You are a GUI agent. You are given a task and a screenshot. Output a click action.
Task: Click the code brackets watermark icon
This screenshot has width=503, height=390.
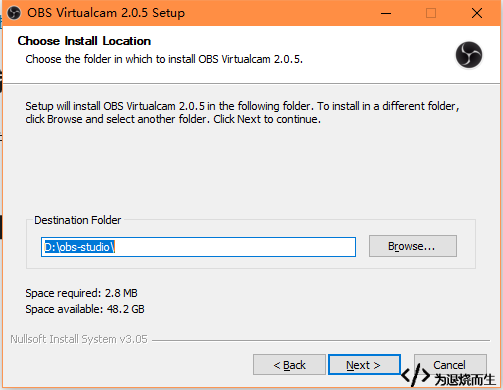[415, 375]
